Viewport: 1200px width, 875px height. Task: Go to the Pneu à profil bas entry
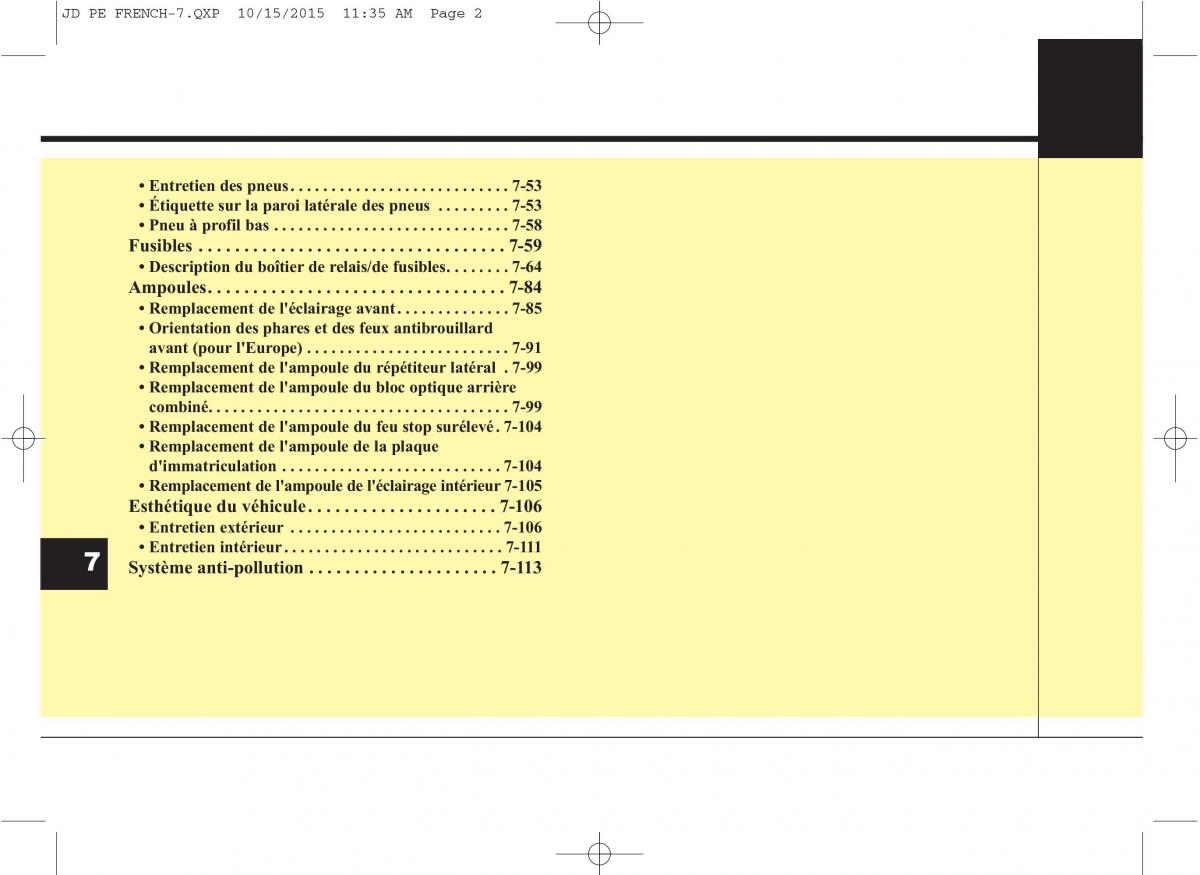[x=339, y=226]
